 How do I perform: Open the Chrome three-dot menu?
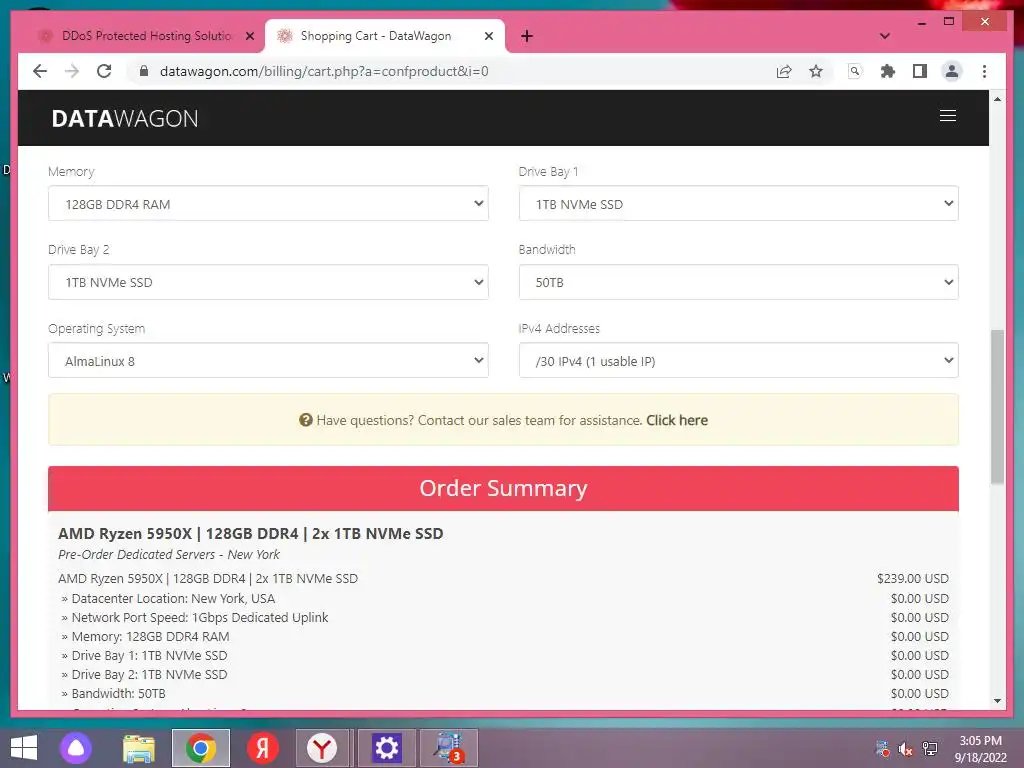(x=984, y=71)
